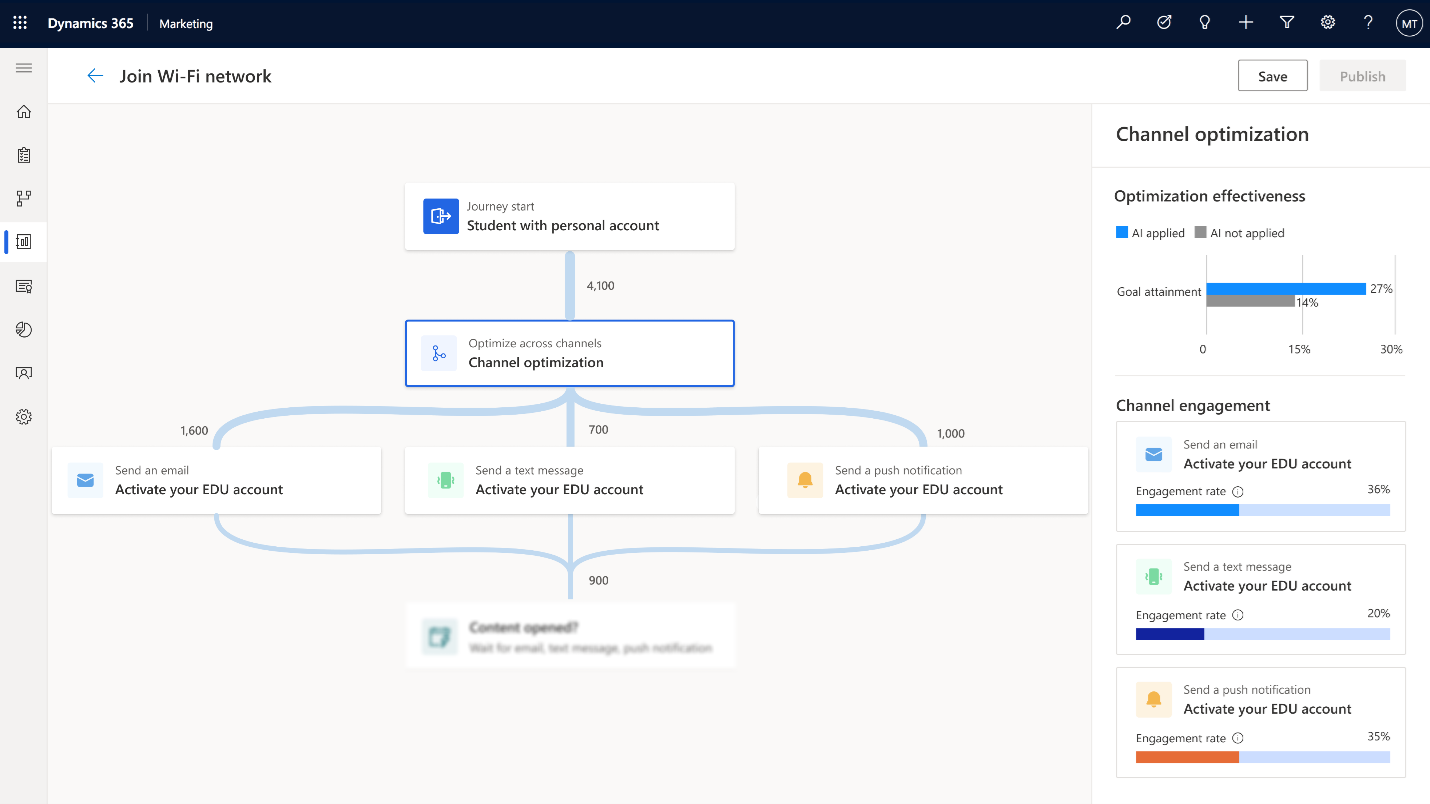Save the Join Wi-Fi network journey
1430x804 pixels.
pyautogui.click(x=1272, y=75)
